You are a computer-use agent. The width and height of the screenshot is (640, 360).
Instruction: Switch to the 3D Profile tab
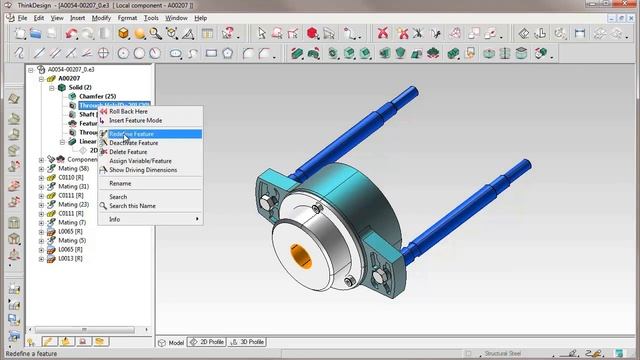coord(247,342)
